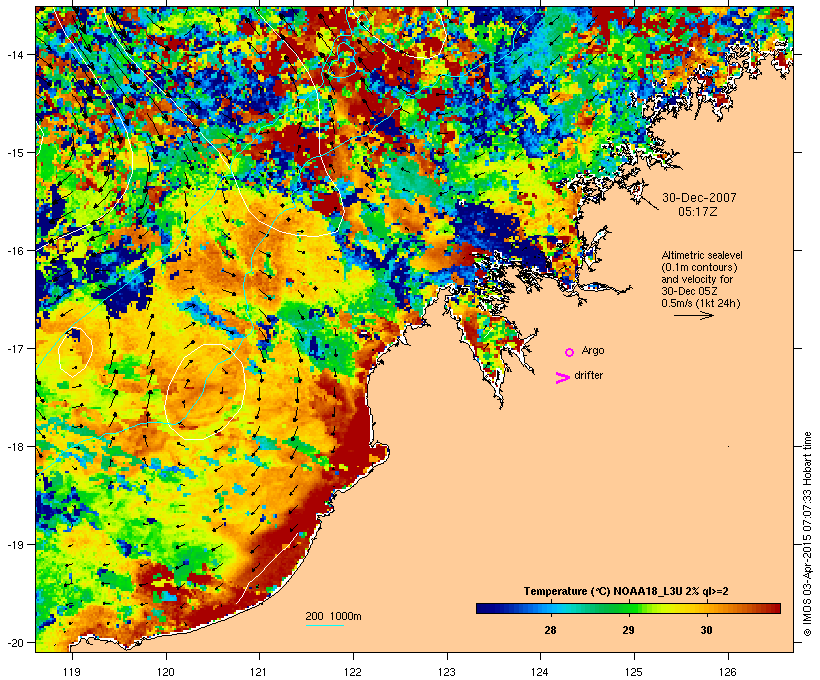Click the latitude label '-17'
This screenshot has height=680, width=820.
coord(14,348)
